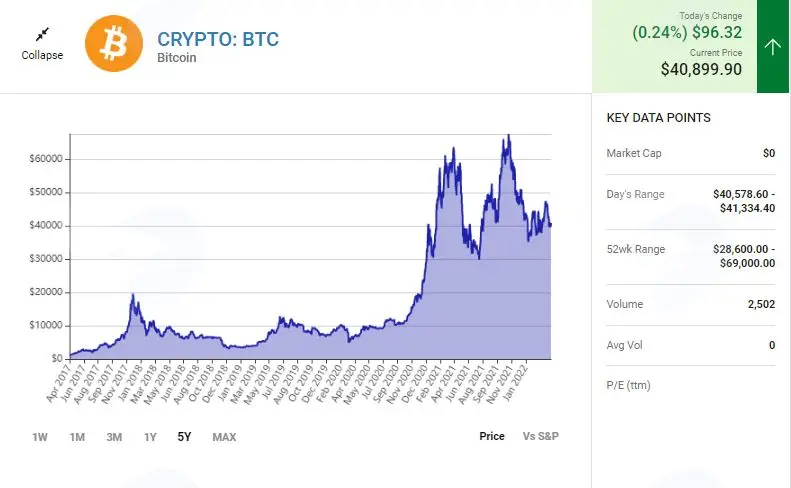Viewport: 791px width, 488px height.
Task: Open the CRYPTO: BTC title link
Action: [218, 39]
